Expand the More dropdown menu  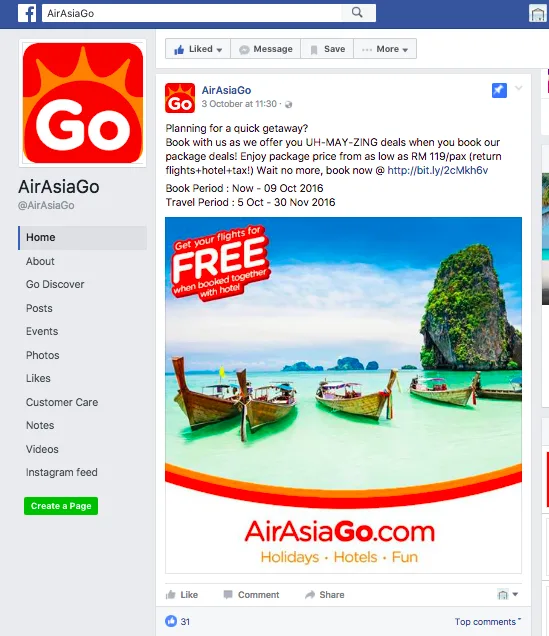[x=385, y=49]
